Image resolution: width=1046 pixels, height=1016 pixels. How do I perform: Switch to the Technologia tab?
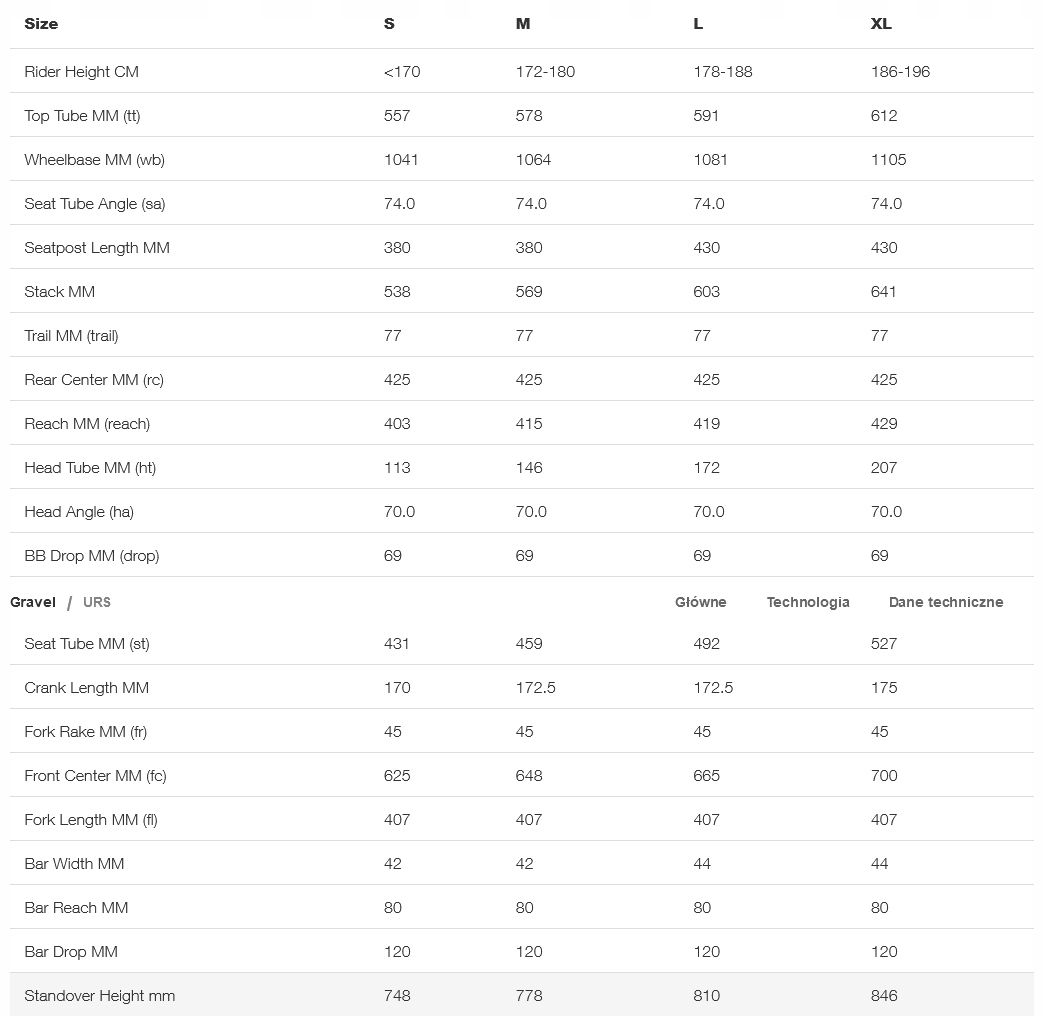pyautogui.click(x=808, y=602)
